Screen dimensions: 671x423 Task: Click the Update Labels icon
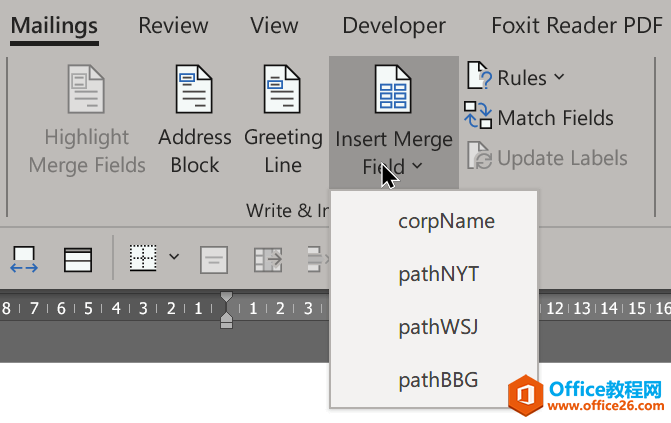479,158
